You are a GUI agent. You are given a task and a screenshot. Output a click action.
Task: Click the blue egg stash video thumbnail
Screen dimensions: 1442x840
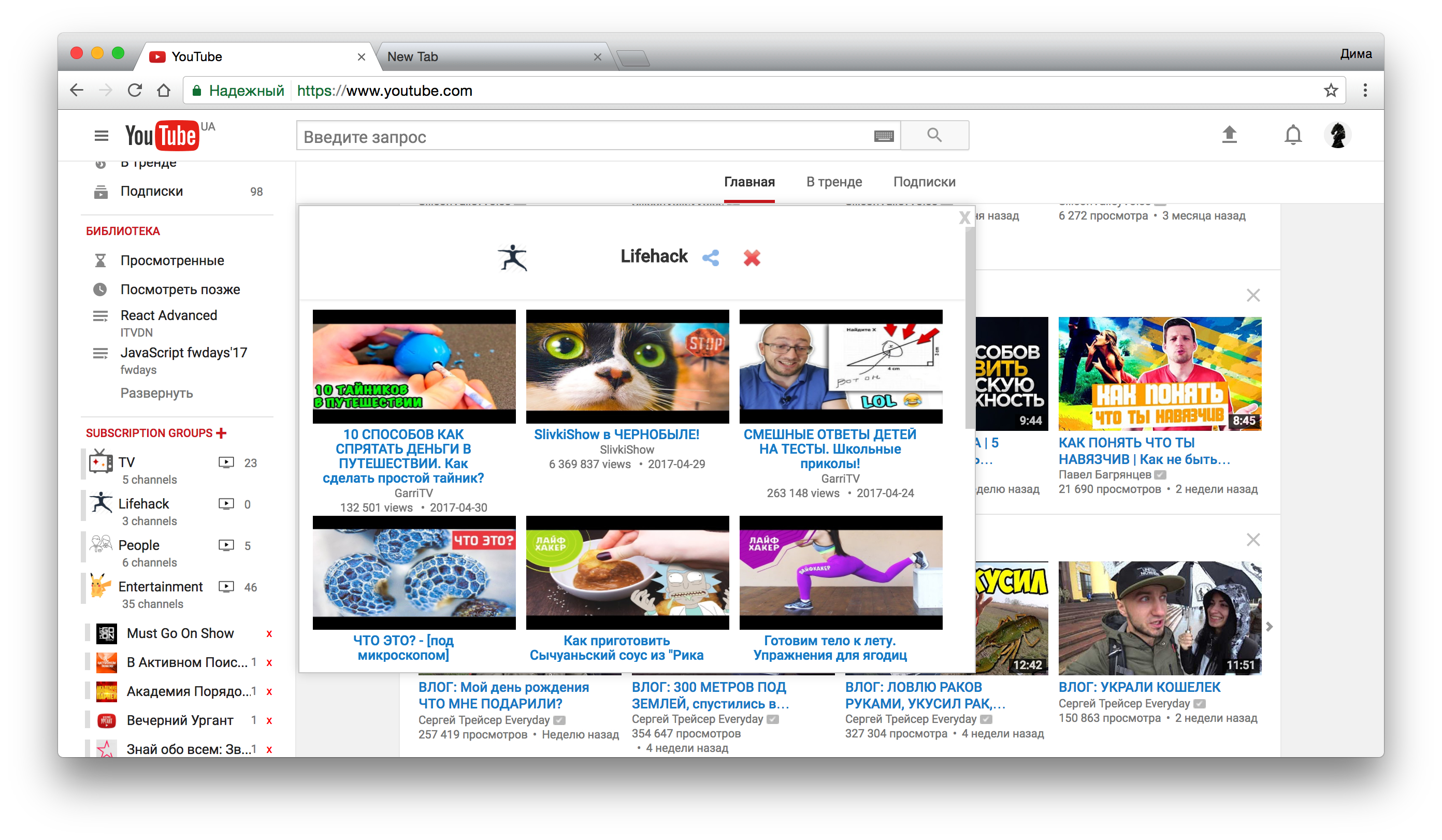coord(414,366)
